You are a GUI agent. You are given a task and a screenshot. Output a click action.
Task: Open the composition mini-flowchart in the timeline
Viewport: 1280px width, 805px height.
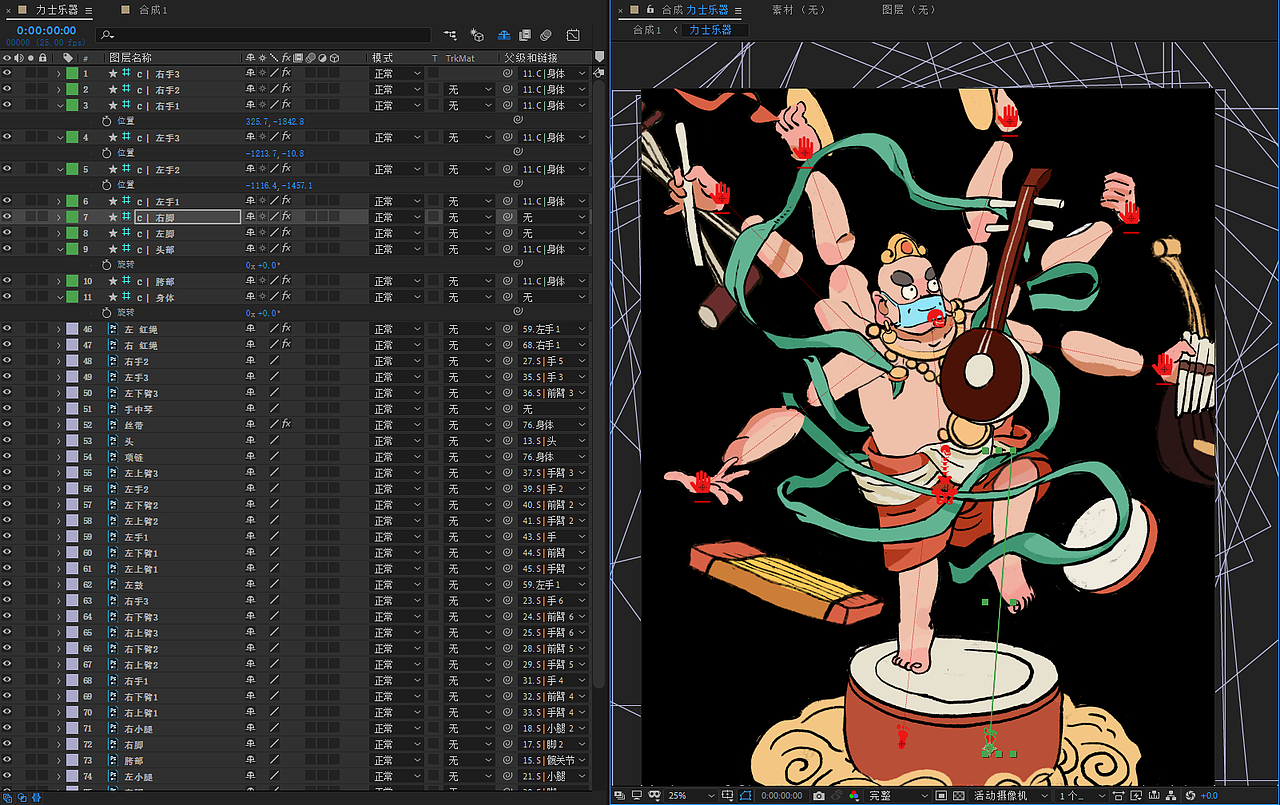point(452,35)
